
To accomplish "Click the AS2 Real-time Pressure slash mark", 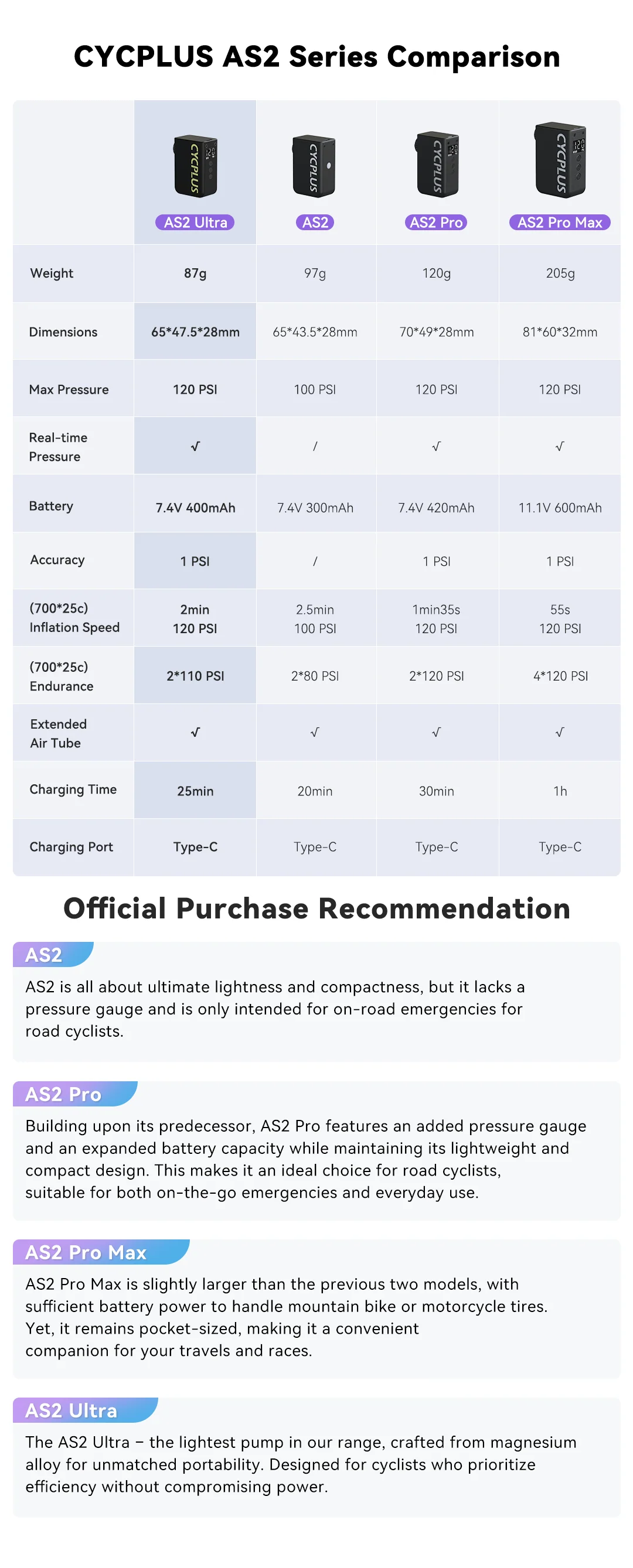I will [315, 447].
